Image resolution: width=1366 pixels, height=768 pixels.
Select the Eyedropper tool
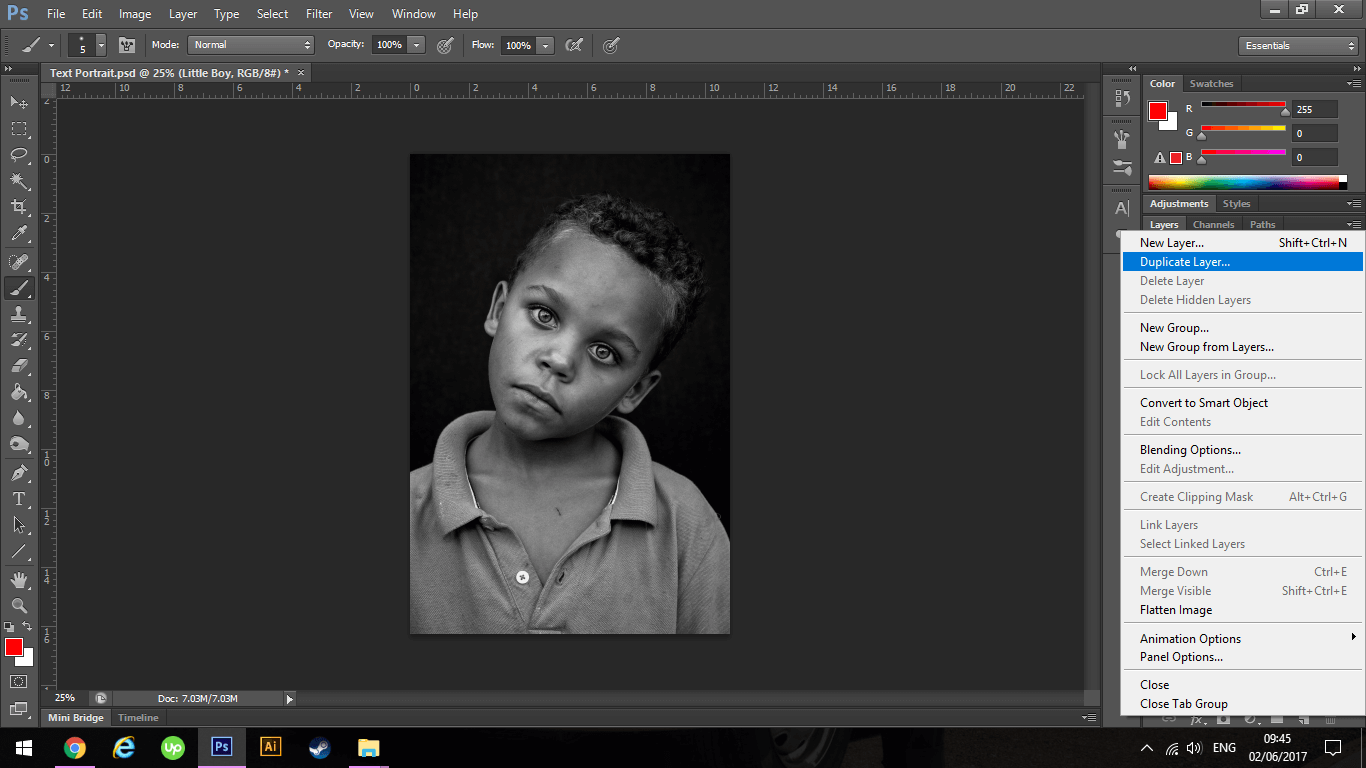[x=19, y=233]
